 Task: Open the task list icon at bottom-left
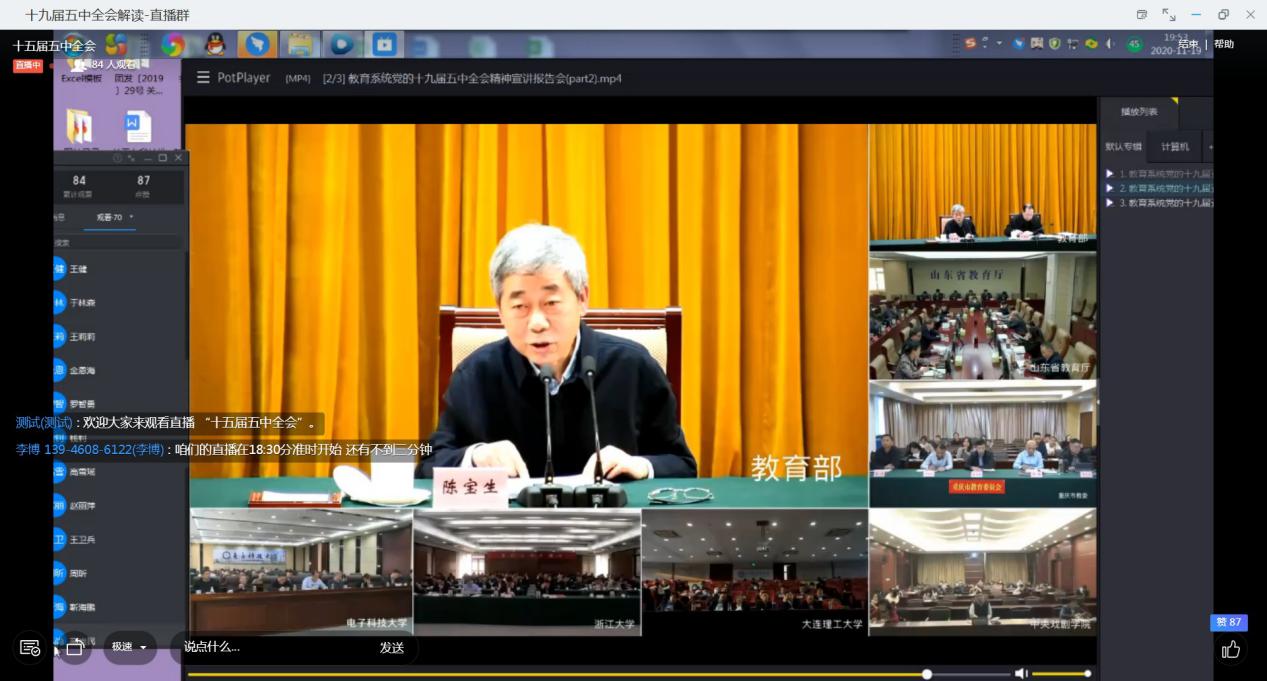coord(30,648)
